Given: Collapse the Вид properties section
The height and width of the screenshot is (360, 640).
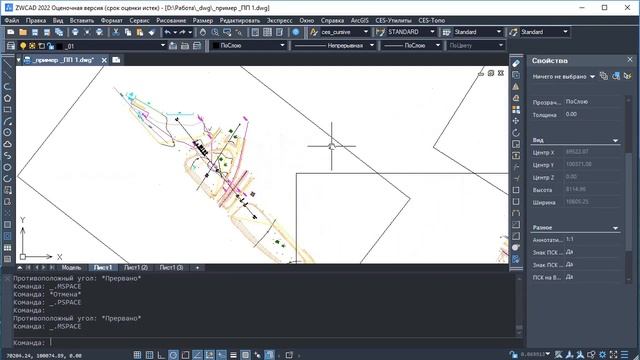Looking at the screenshot, I should pos(615,140).
